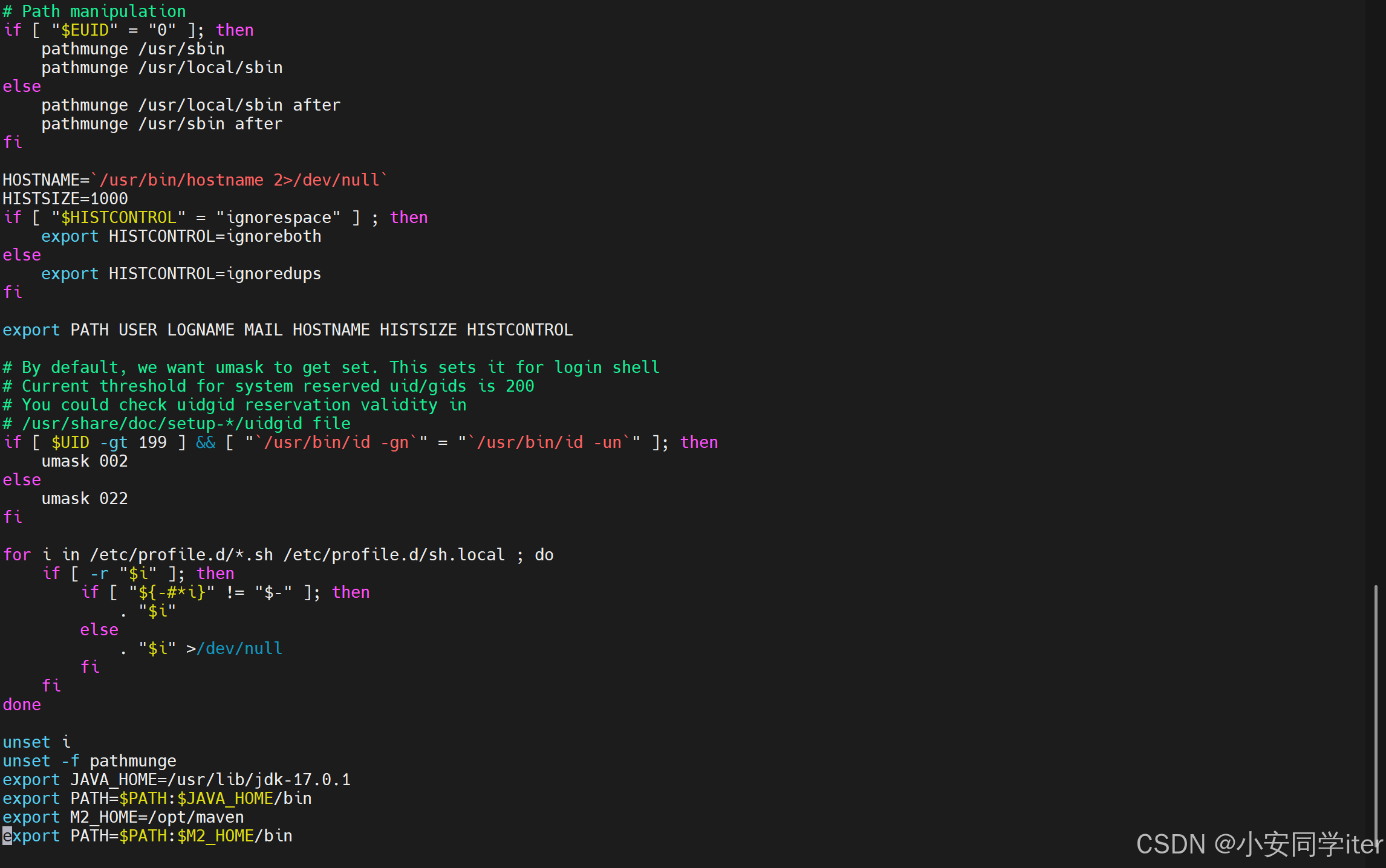Viewport: 1386px width, 868px height.
Task: Click the 'umask 002' text
Action: coord(85,461)
